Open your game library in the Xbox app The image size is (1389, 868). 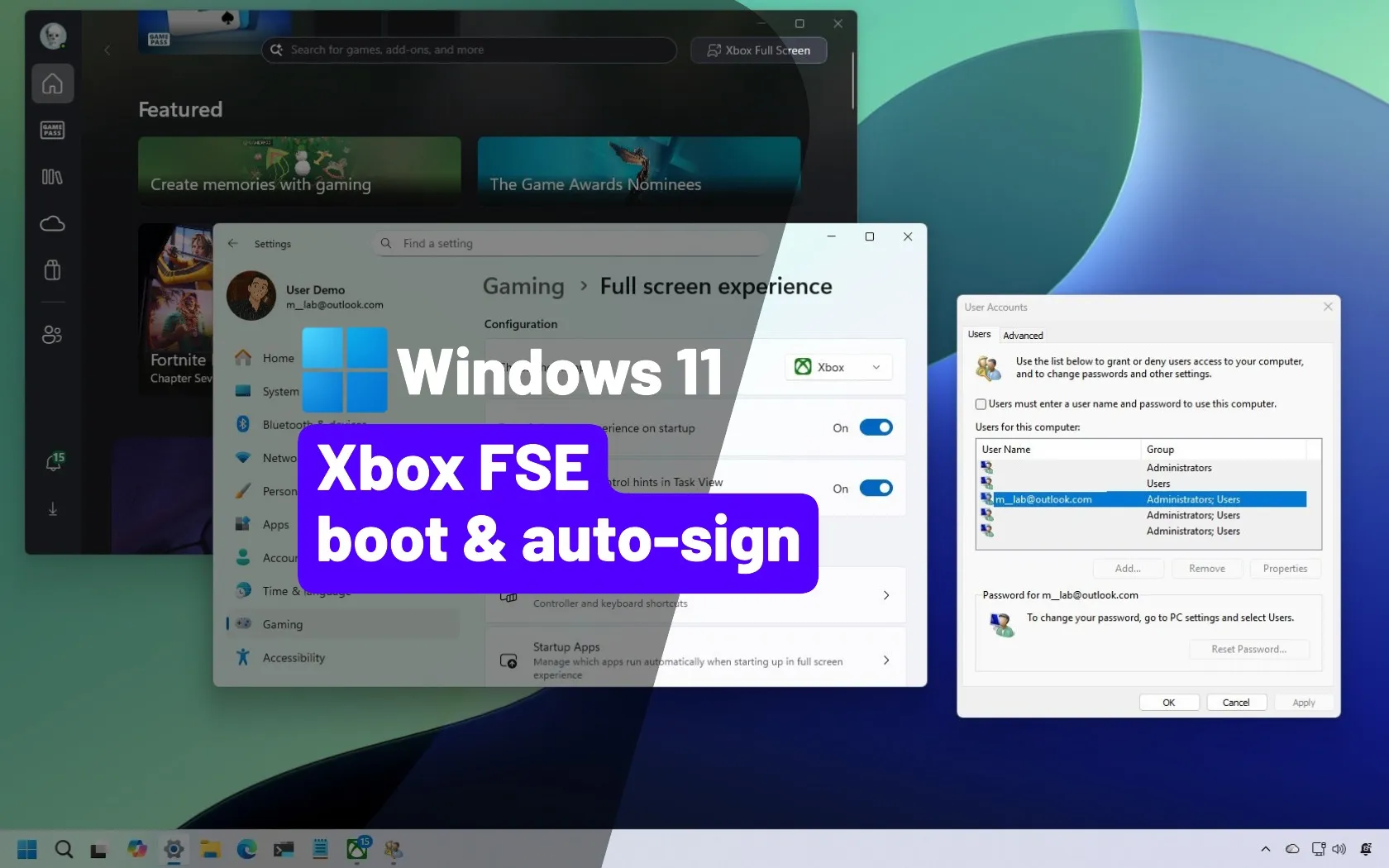coord(52,177)
